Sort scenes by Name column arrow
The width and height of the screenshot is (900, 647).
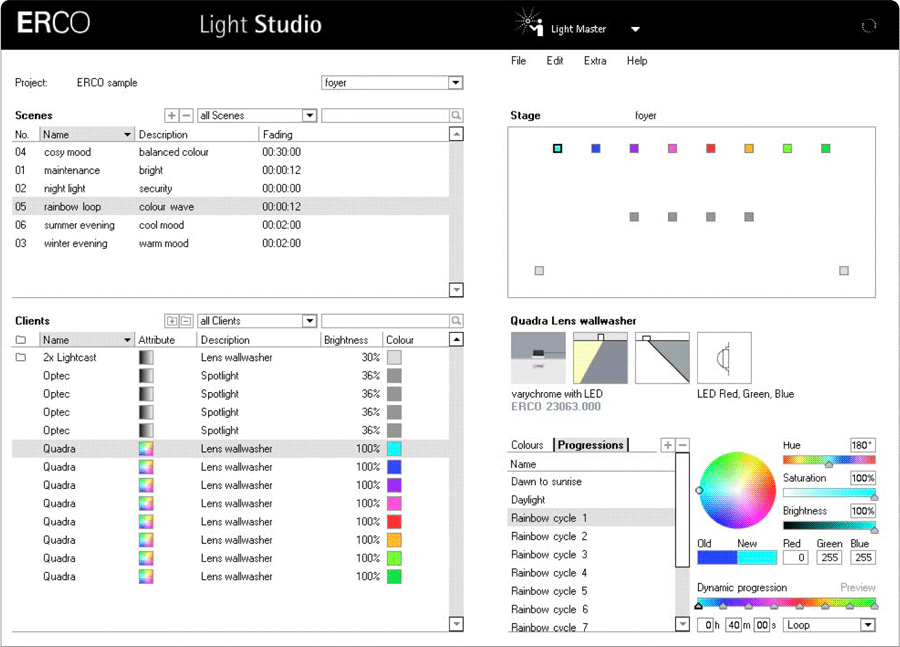(127, 134)
